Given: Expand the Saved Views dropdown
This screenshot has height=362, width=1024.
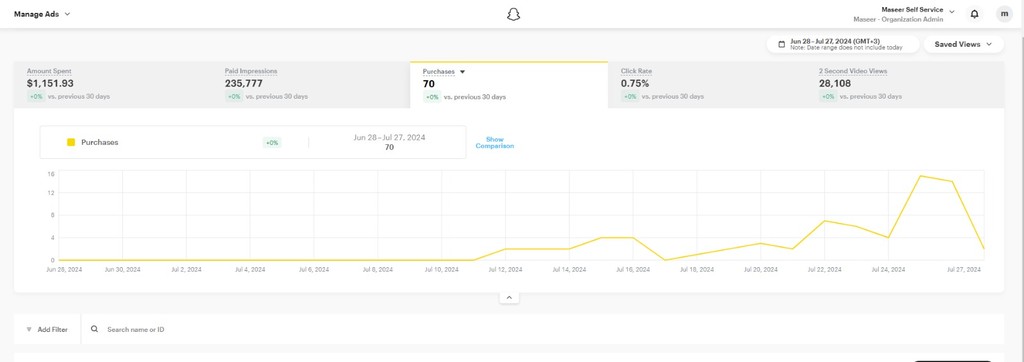Looking at the screenshot, I should click(x=963, y=44).
